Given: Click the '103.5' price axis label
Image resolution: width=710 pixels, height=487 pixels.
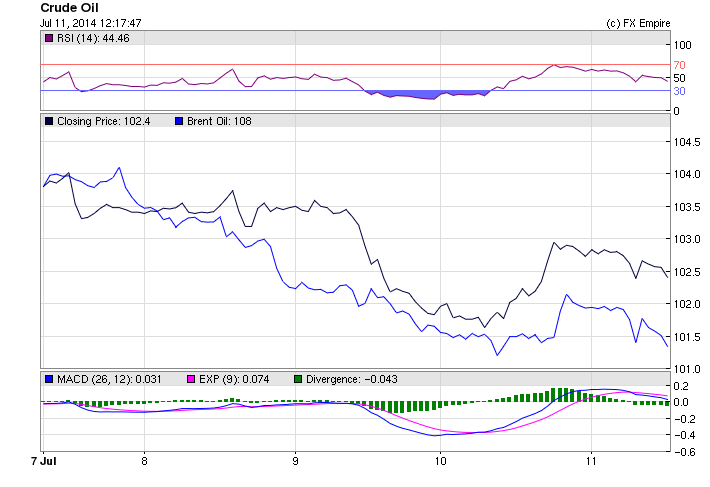Looking at the screenshot, I should pyautogui.click(x=686, y=207).
